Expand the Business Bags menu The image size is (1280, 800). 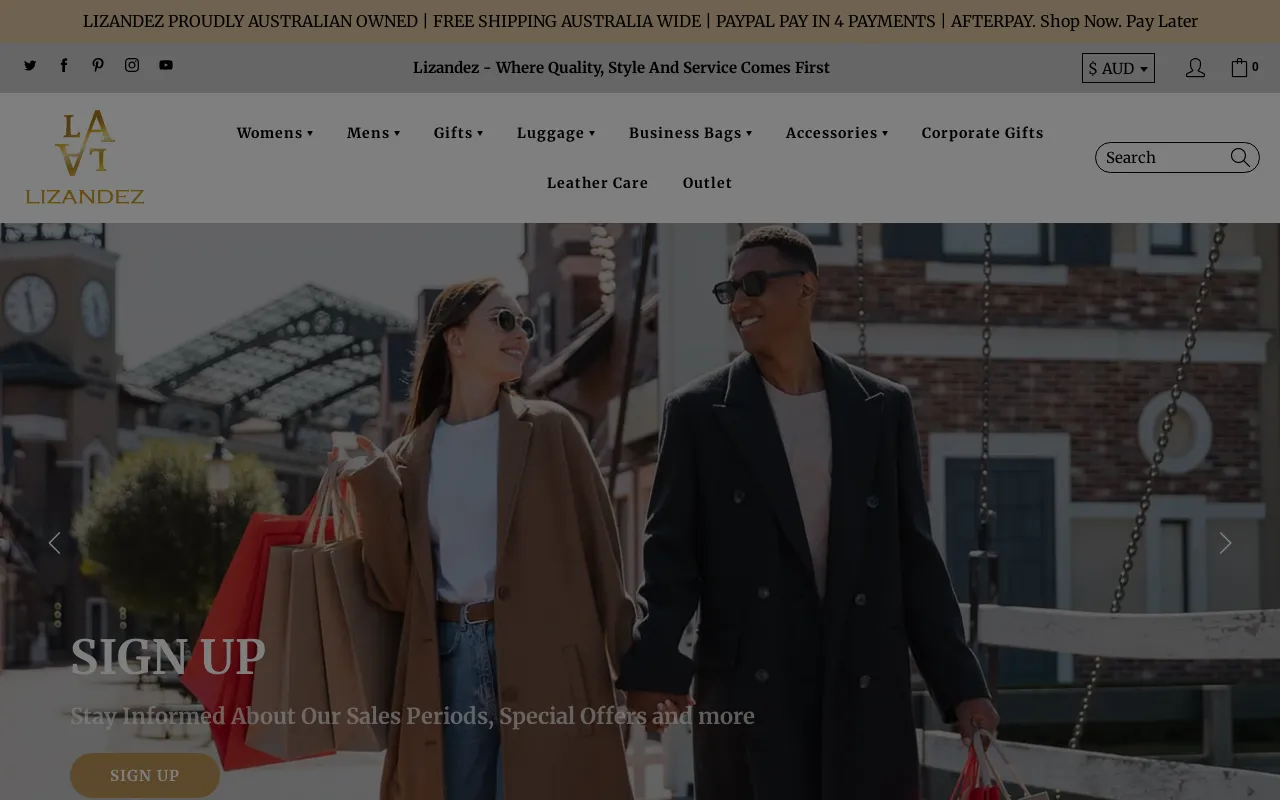tap(692, 131)
